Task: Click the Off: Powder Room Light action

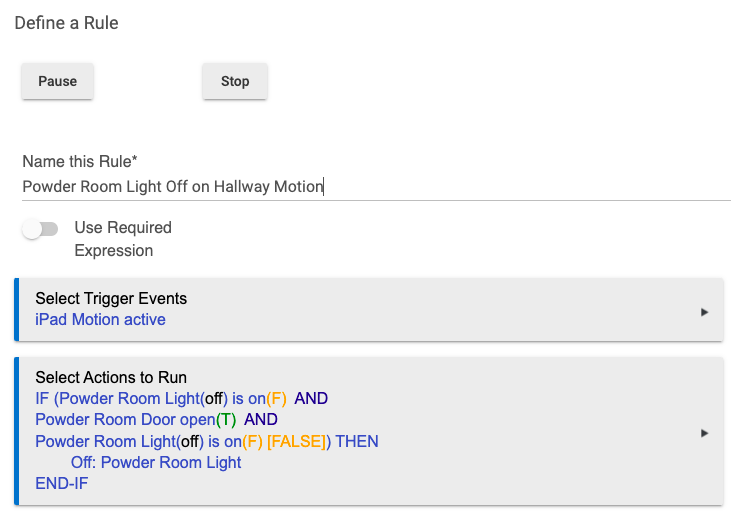Action: point(156,462)
